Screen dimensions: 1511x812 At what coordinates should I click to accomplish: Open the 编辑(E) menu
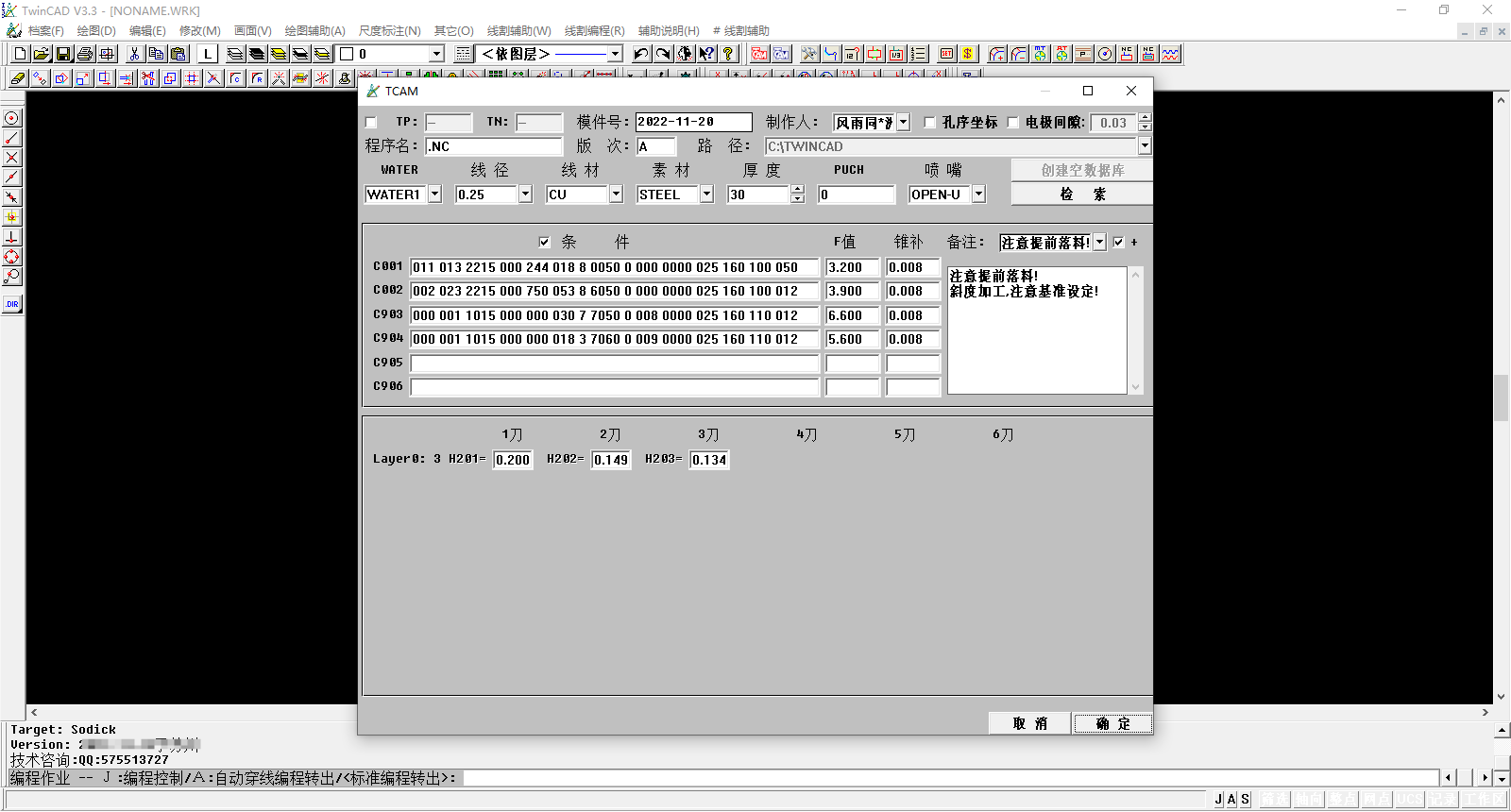point(147,31)
